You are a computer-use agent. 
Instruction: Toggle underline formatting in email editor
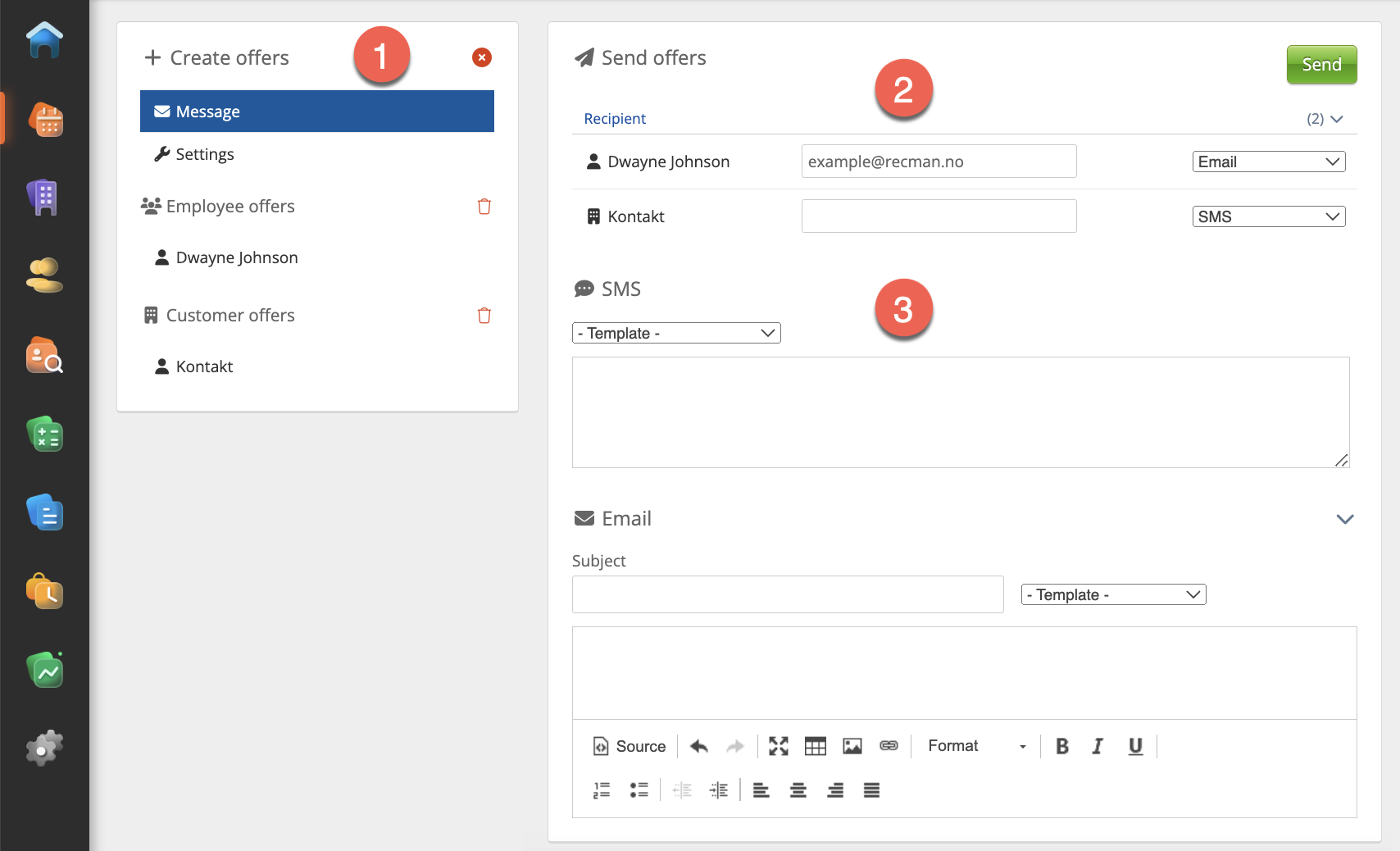(x=1135, y=746)
